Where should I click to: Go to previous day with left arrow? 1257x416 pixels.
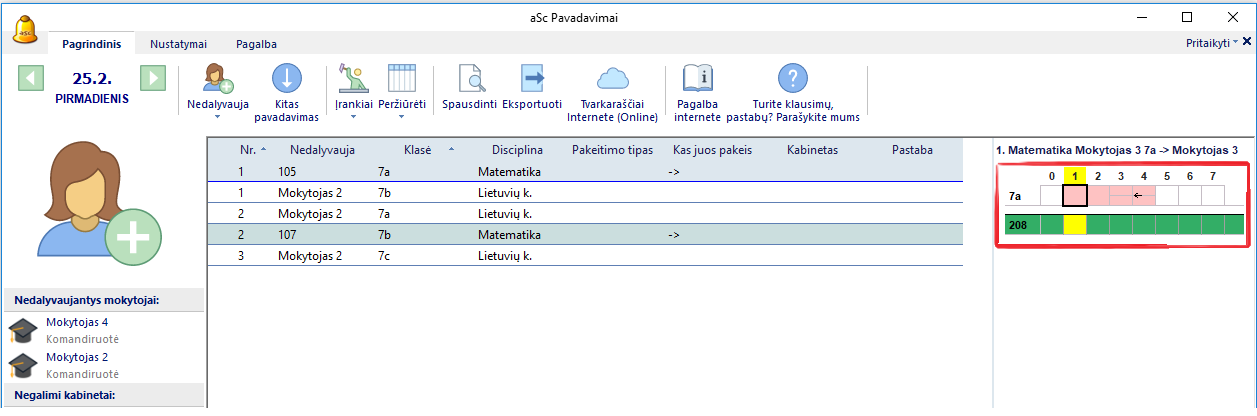(31, 78)
